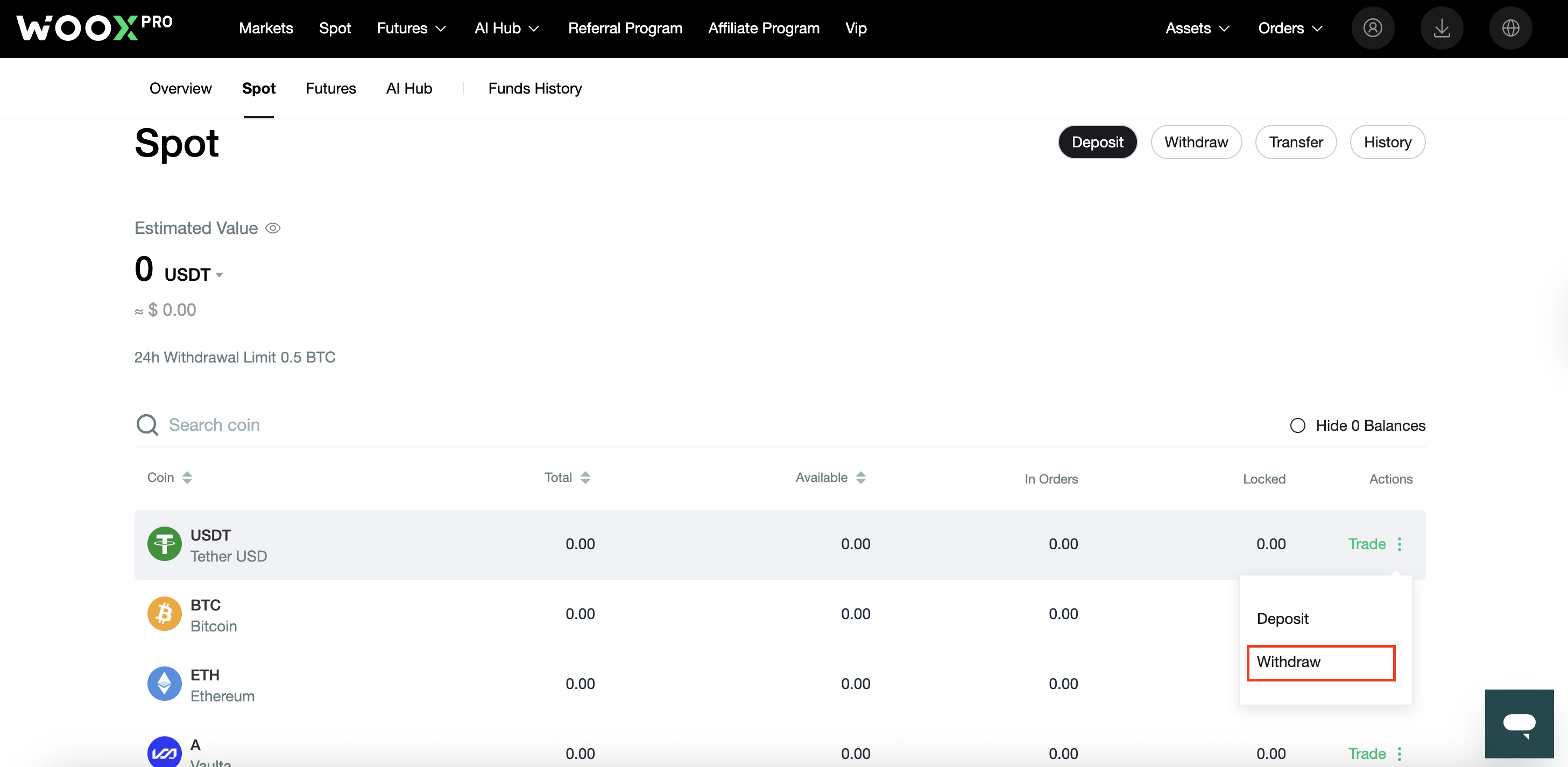Image resolution: width=1568 pixels, height=767 pixels.
Task: Toggle Estimated Value visibility eye
Action: point(273,228)
